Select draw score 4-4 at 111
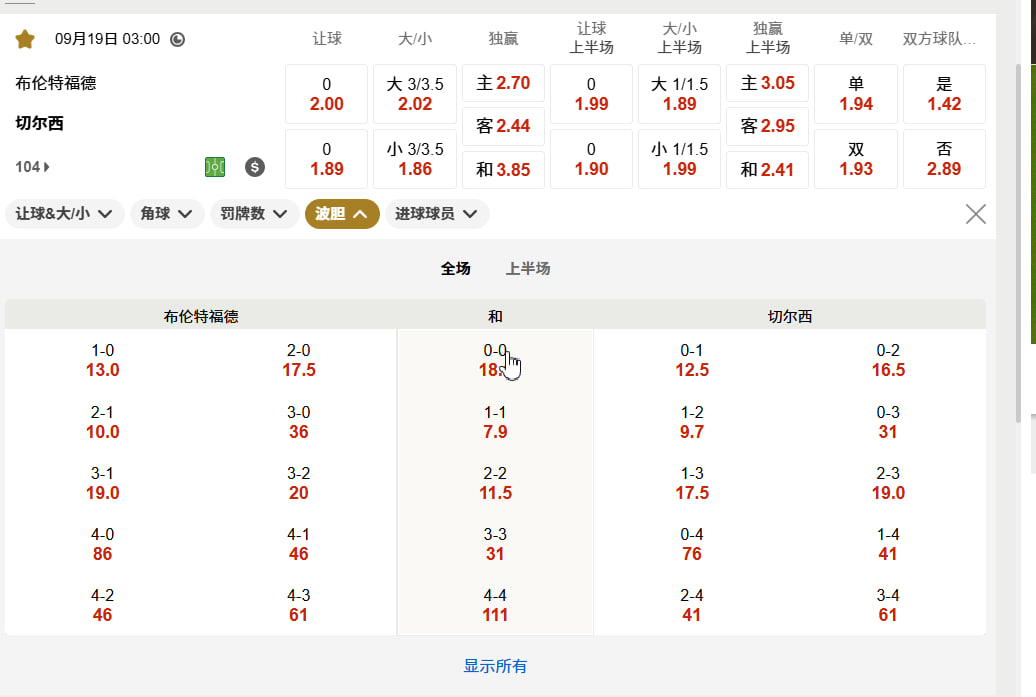 [495, 605]
